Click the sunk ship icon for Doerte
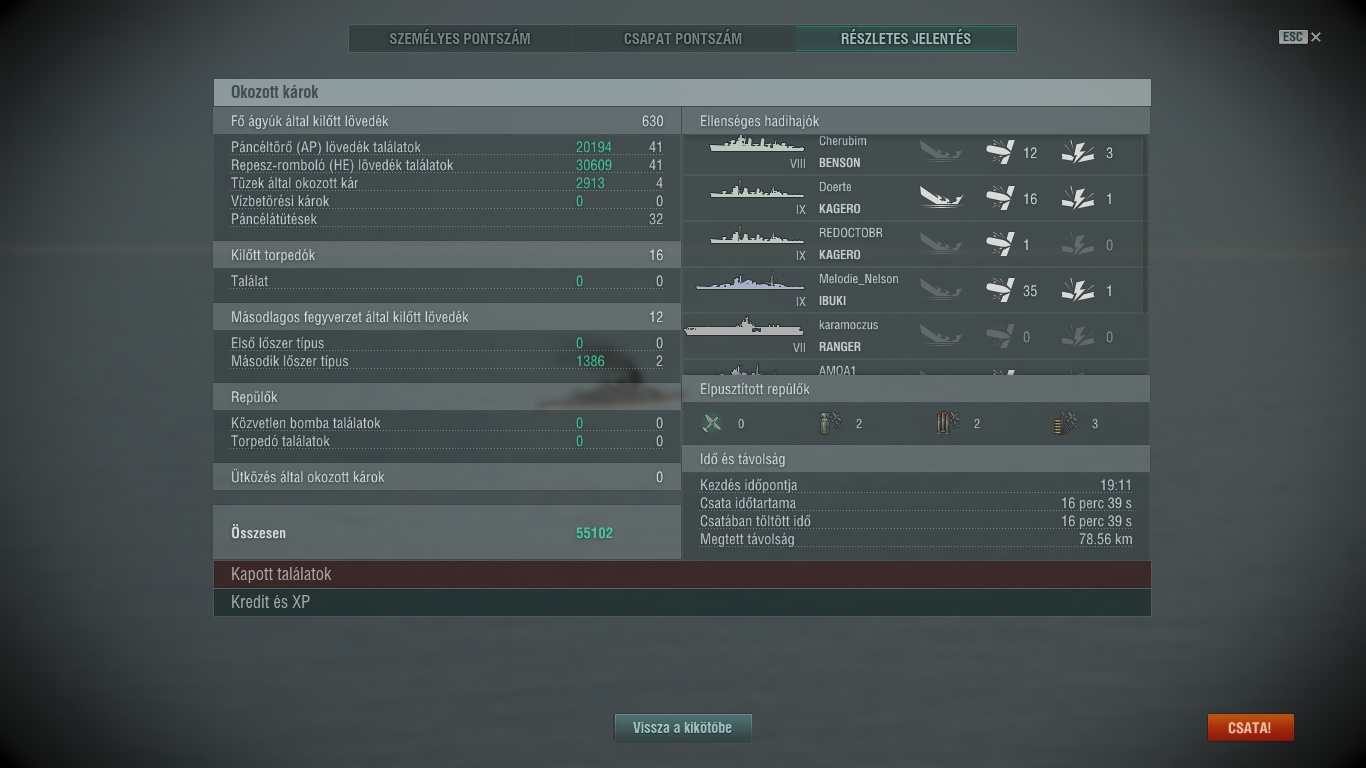Viewport: 1366px width, 768px height. (941, 198)
